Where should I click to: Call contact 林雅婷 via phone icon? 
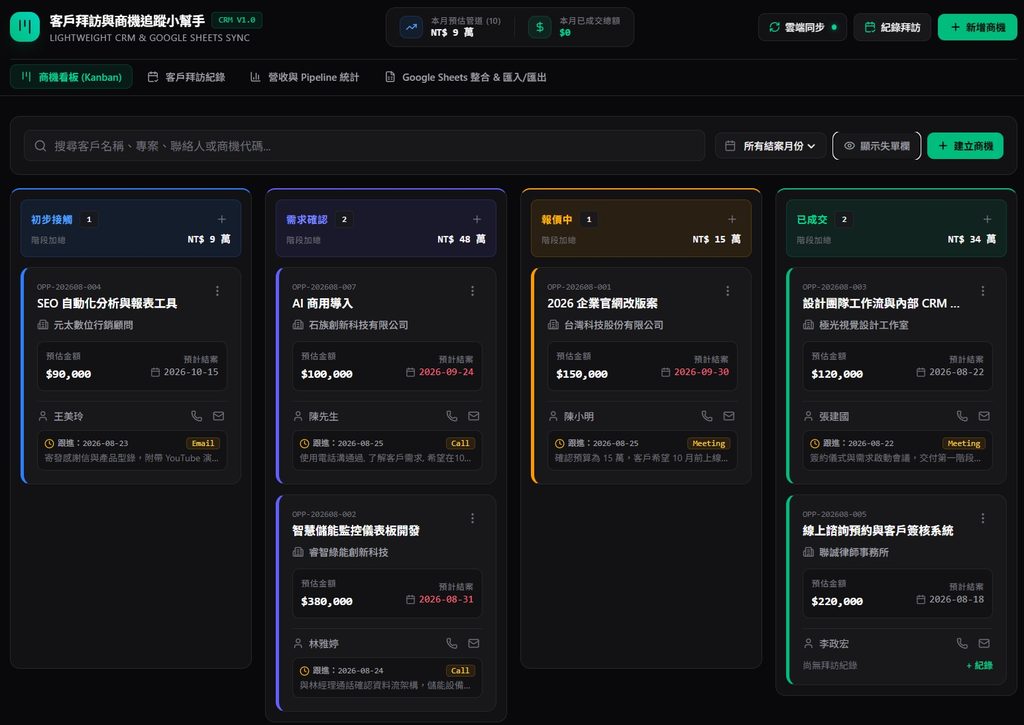coord(452,643)
